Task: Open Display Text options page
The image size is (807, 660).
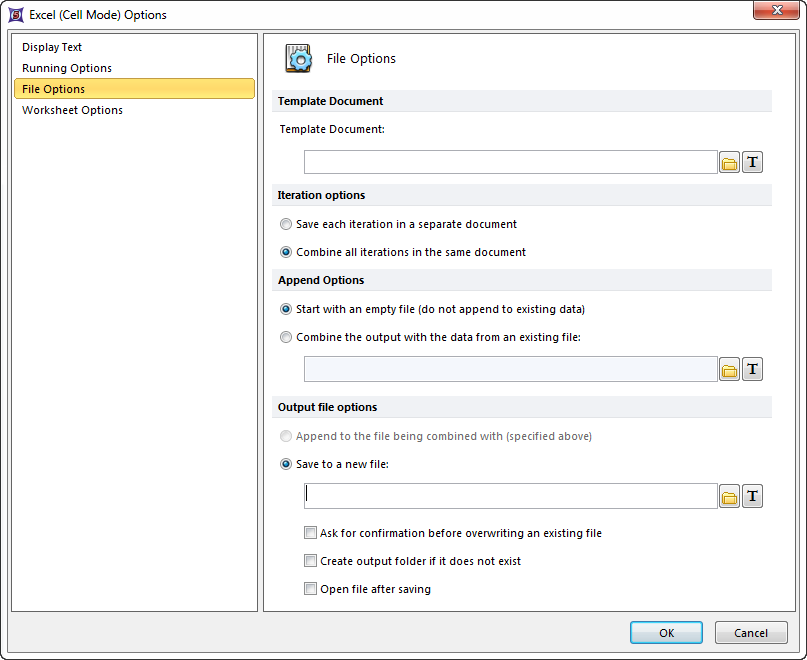Action: (x=52, y=47)
